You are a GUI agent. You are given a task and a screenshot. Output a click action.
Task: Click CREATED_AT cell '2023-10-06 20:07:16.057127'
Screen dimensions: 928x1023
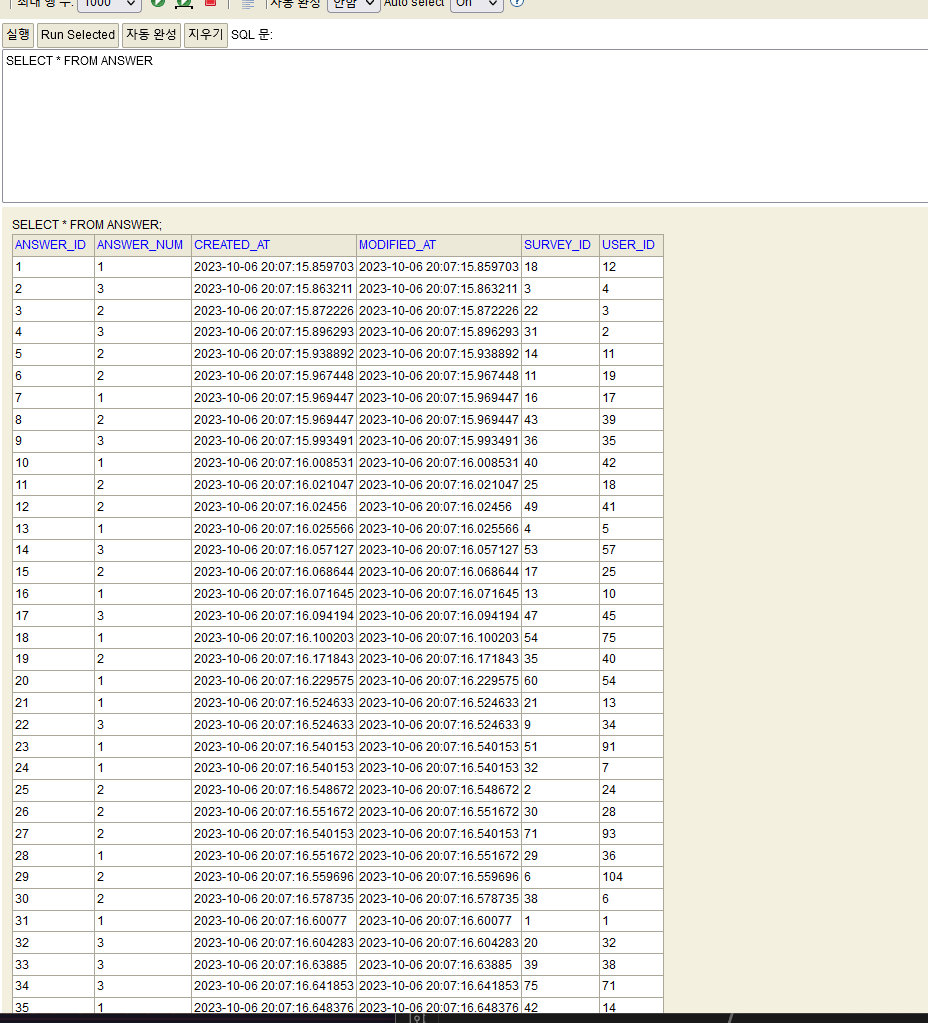(273, 550)
